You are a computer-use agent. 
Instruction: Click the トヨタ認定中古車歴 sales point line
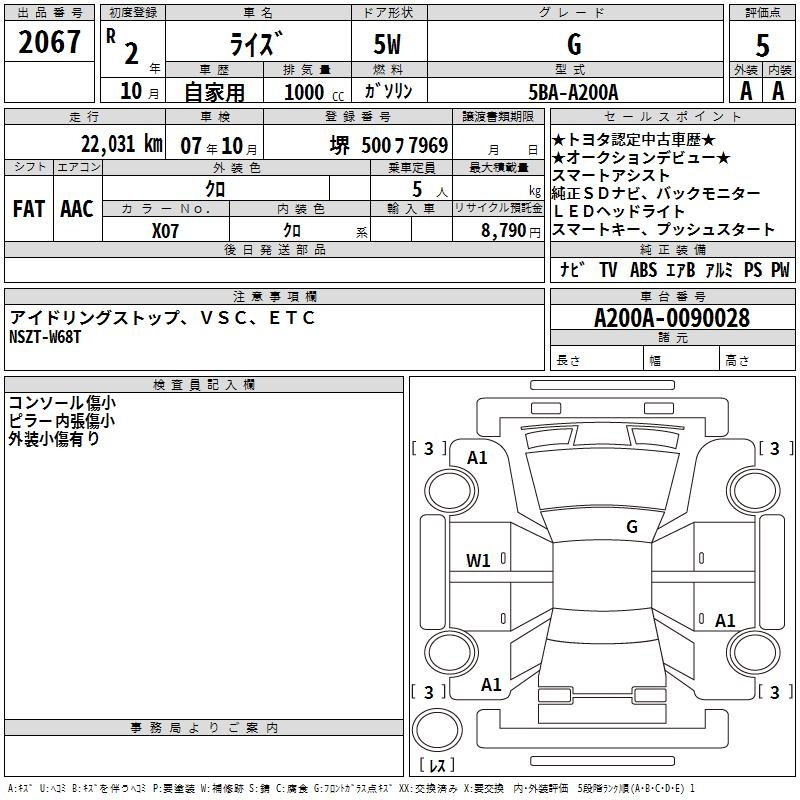[634, 140]
